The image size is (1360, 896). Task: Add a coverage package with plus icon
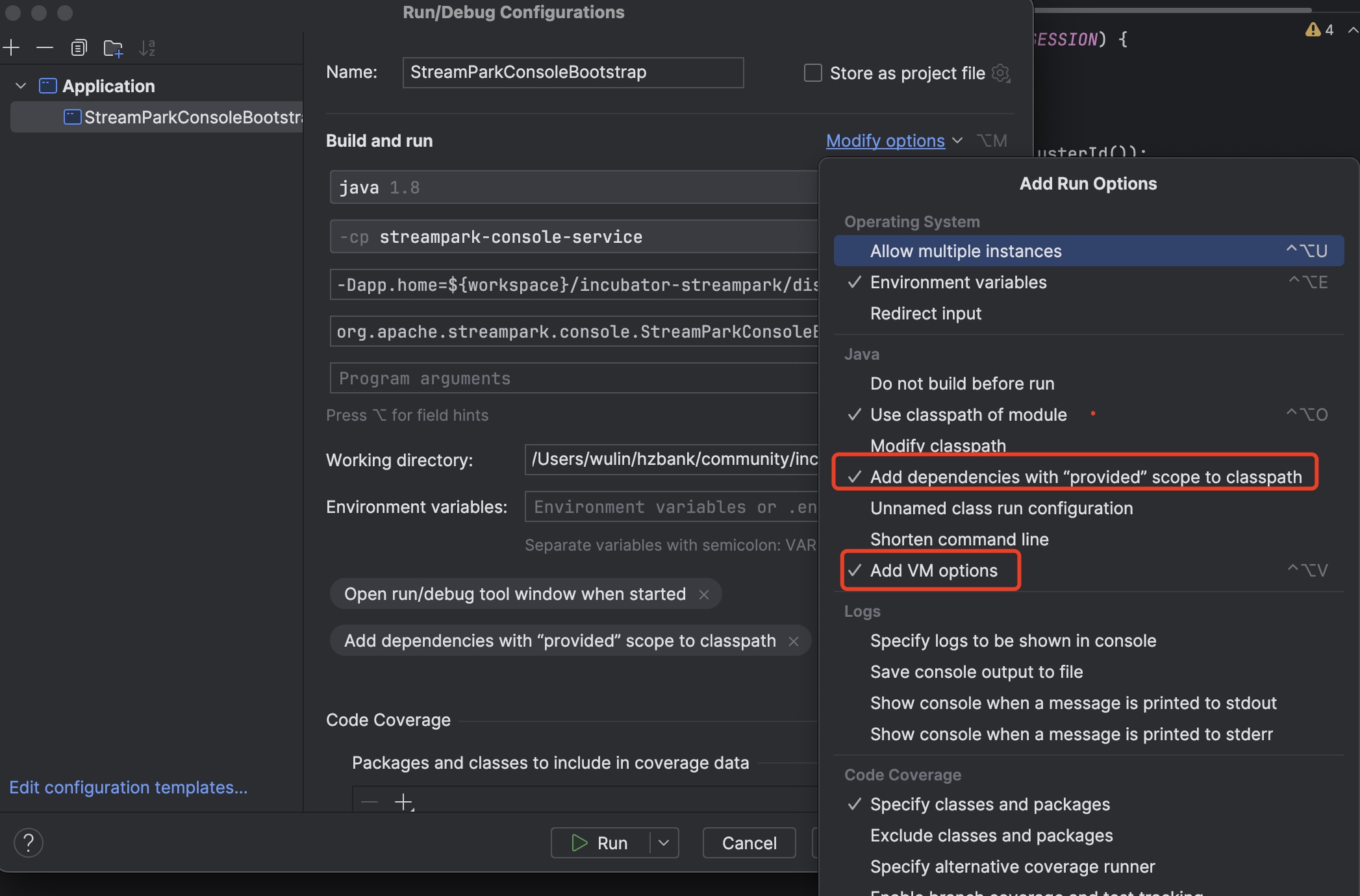tap(403, 802)
